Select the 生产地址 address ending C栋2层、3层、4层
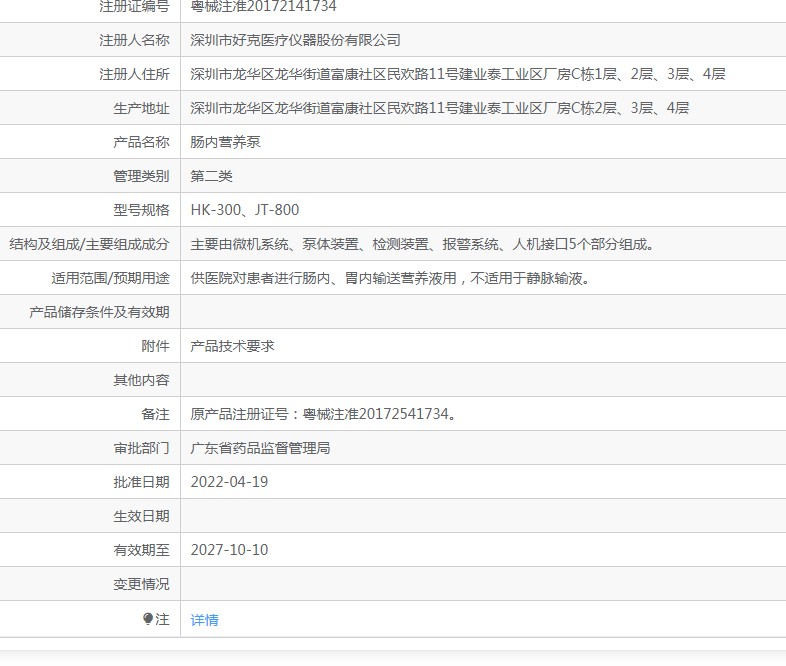 [440, 108]
